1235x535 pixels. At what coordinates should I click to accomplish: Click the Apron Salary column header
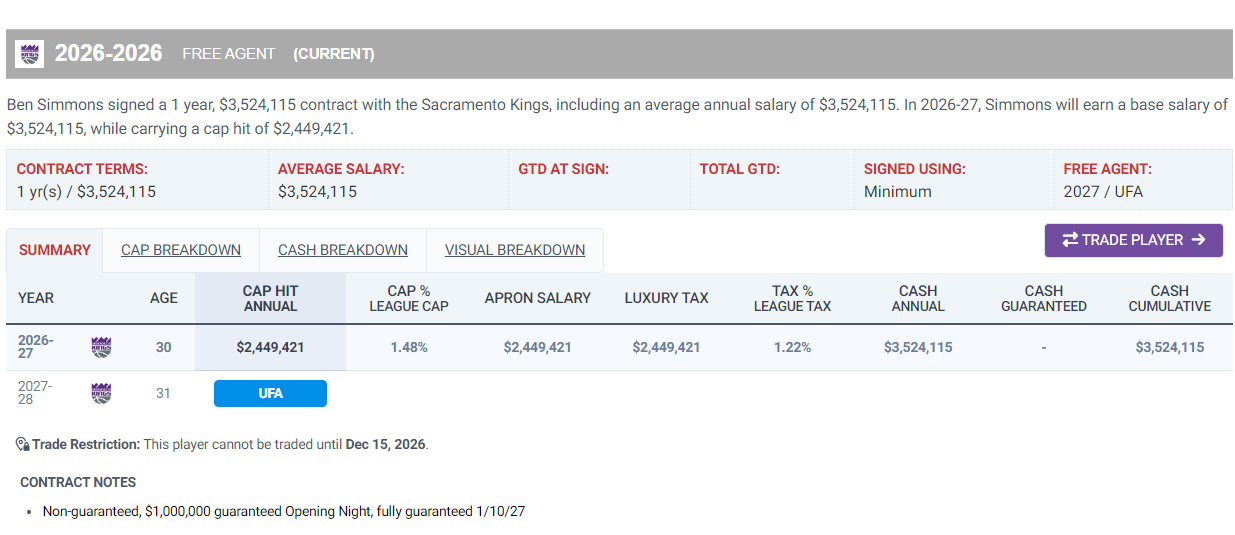click(538, 298)
